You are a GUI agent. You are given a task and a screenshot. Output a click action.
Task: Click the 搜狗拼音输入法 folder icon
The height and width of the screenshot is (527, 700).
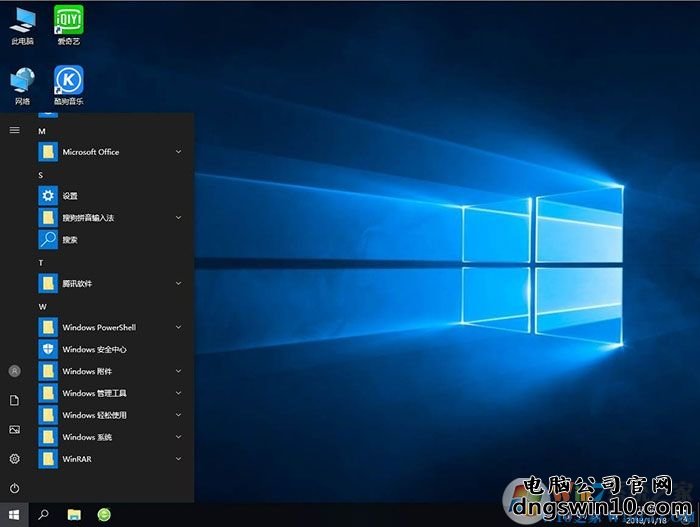click(48, 217)
